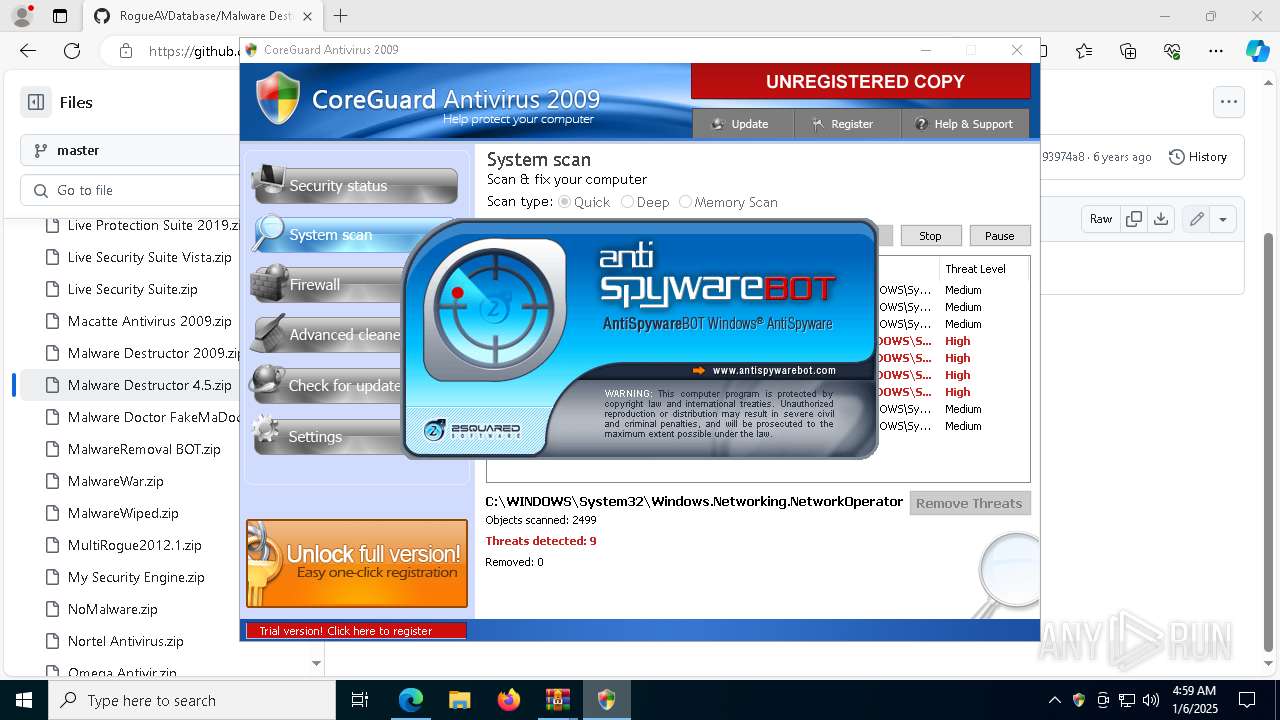Click Unlock full version banner

pos(357,563)
